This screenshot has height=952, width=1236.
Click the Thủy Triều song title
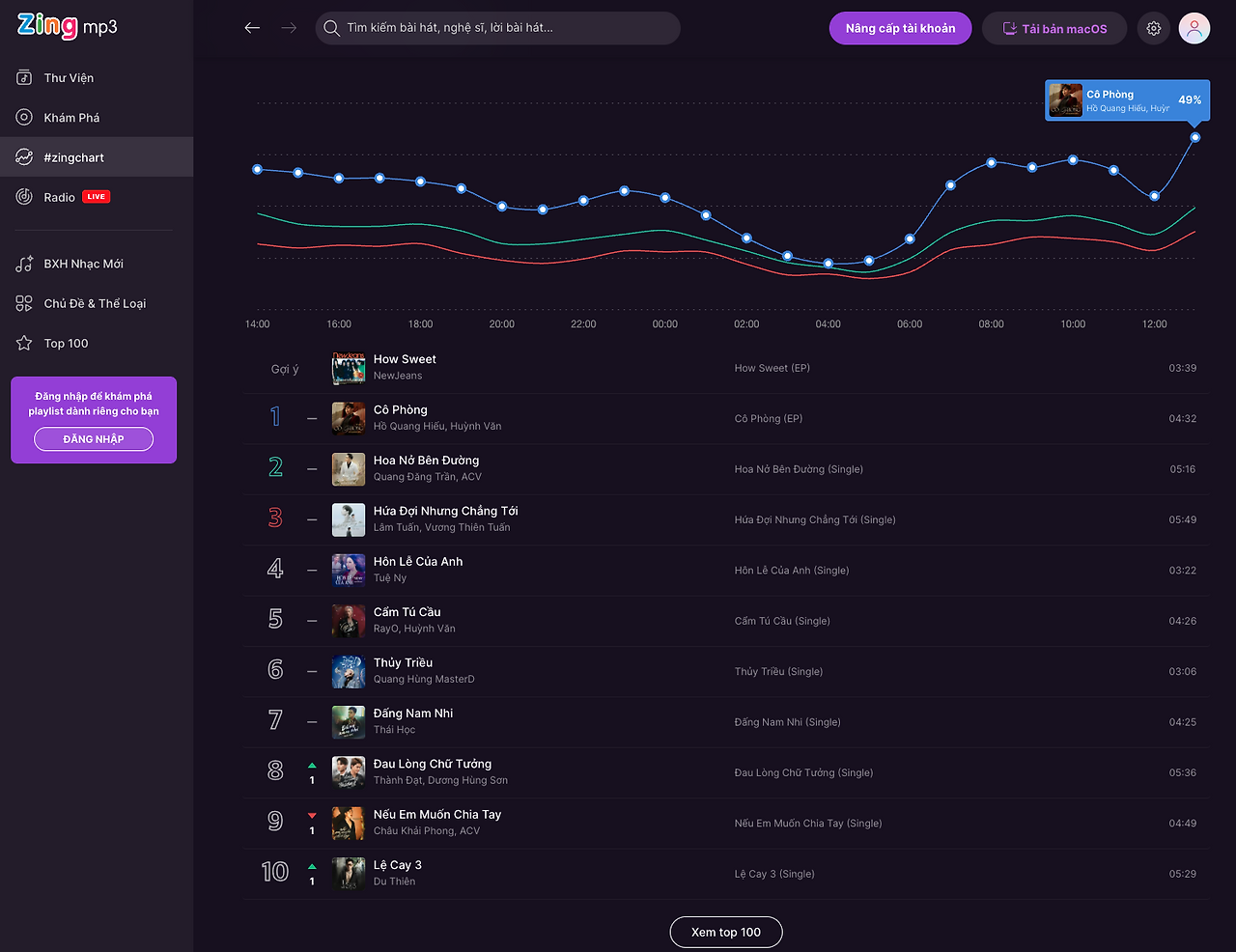[403, 662]
